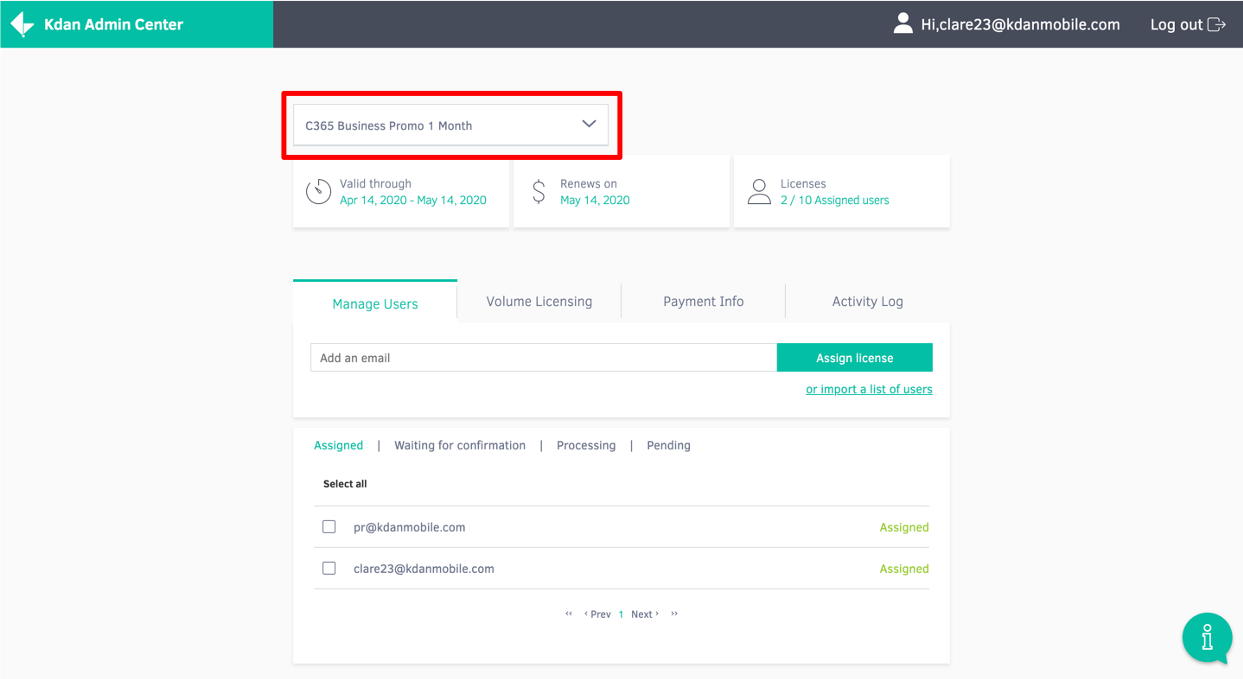Click the user profile icon beside Hi,clare23
The height and width of the screenshot is (679, 1243).
pyautogui.click(x=903, y=24)
